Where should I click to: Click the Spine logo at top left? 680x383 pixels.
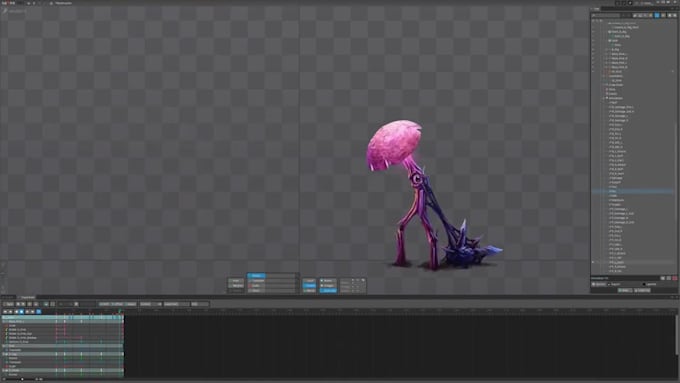click(x=8, y=3)
